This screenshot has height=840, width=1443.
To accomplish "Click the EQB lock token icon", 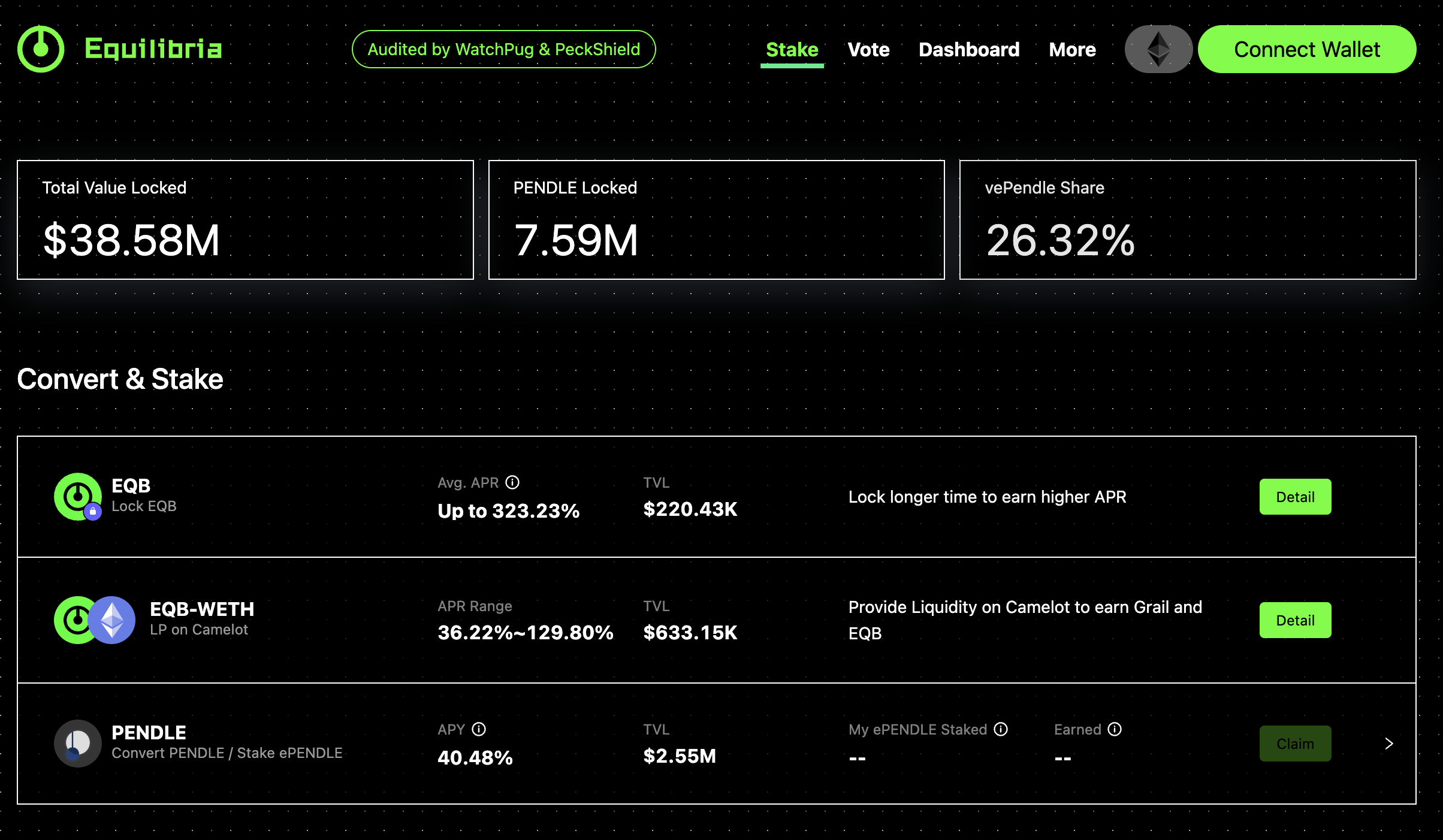I will coord(78,497).
